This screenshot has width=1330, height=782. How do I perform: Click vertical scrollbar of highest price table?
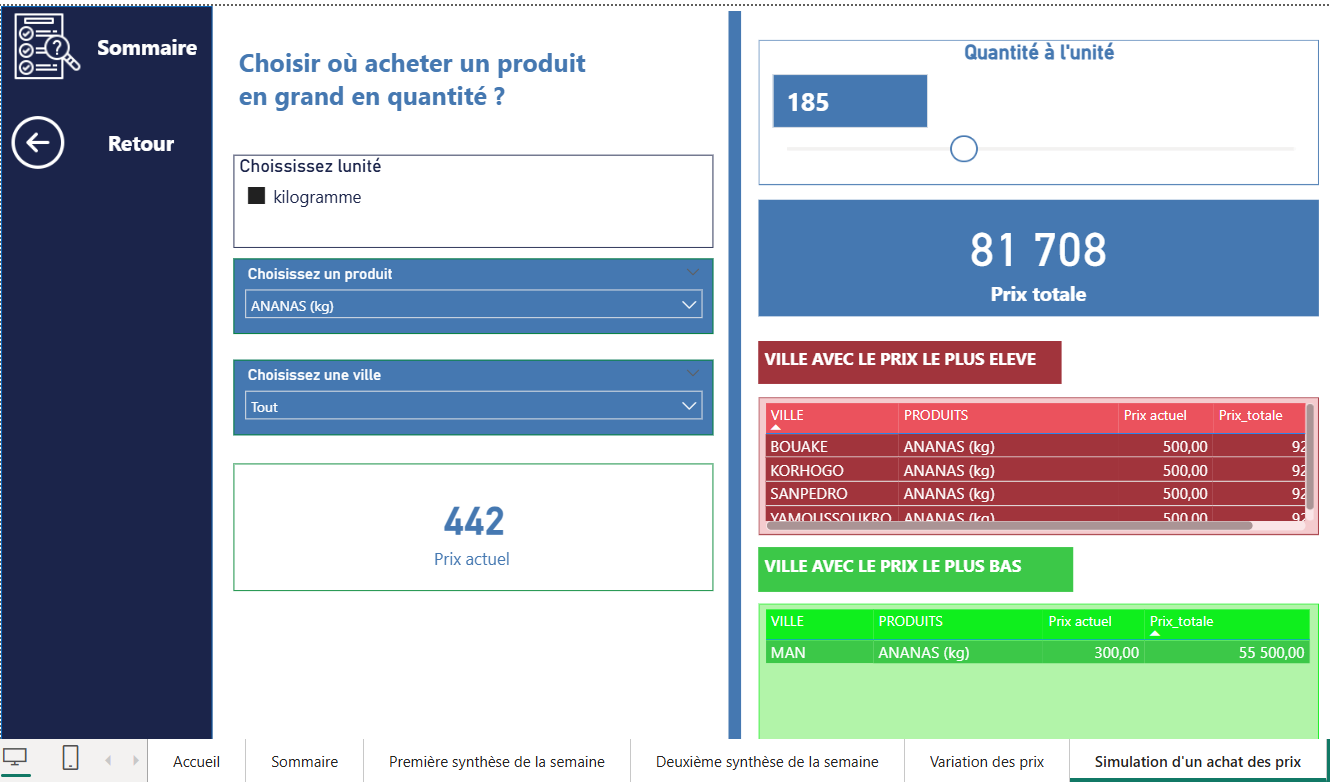click(x=1310, y=456)
